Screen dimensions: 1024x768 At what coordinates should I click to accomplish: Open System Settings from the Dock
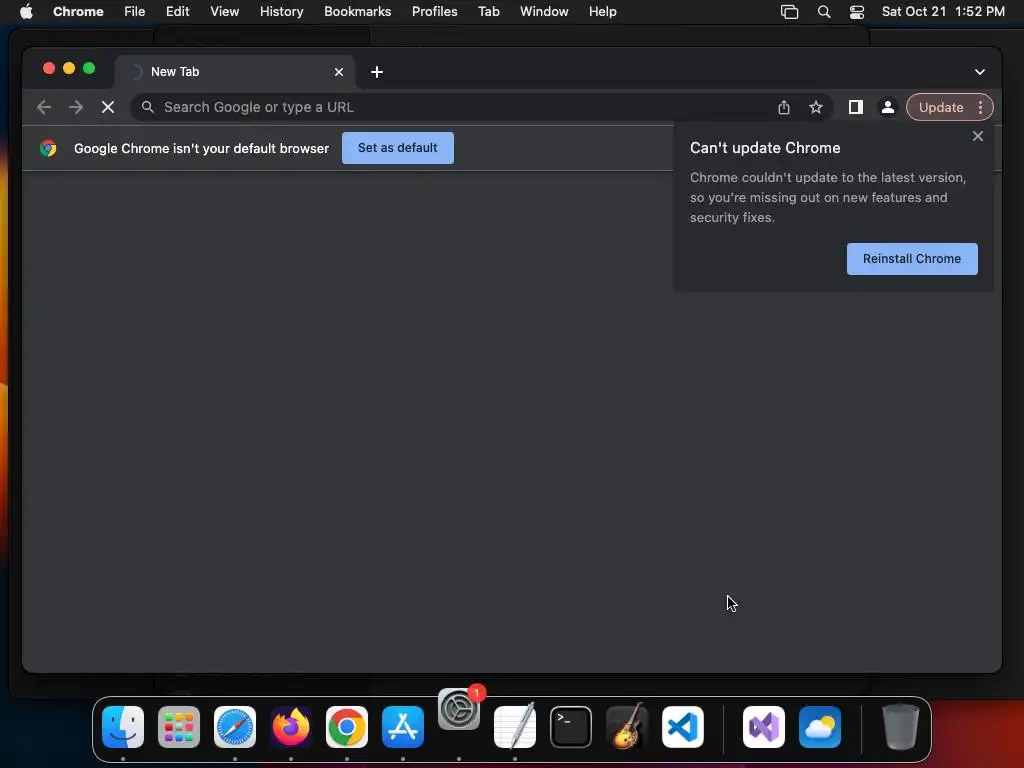pos(459,709)
